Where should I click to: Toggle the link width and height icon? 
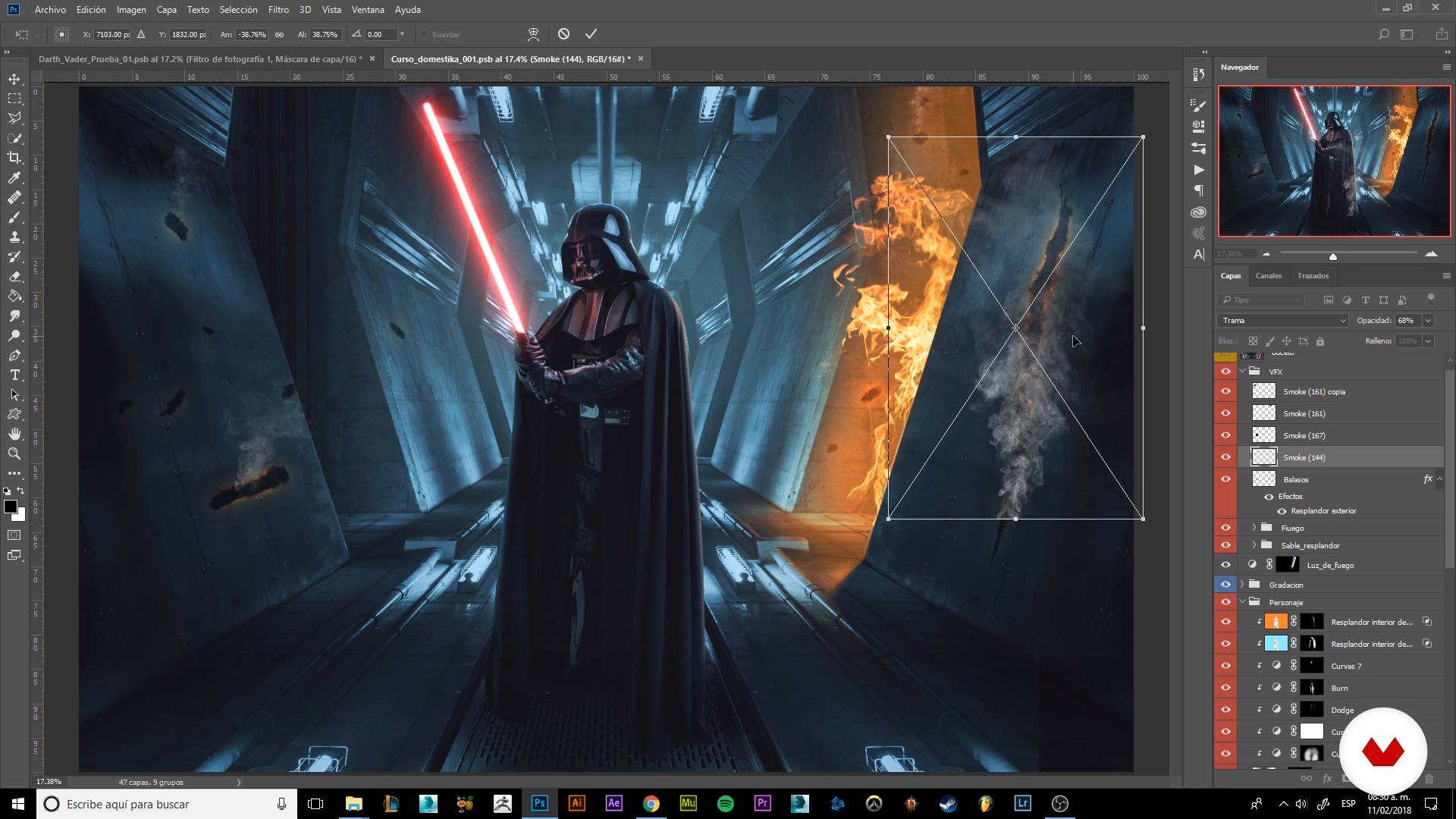pos(279,34)
